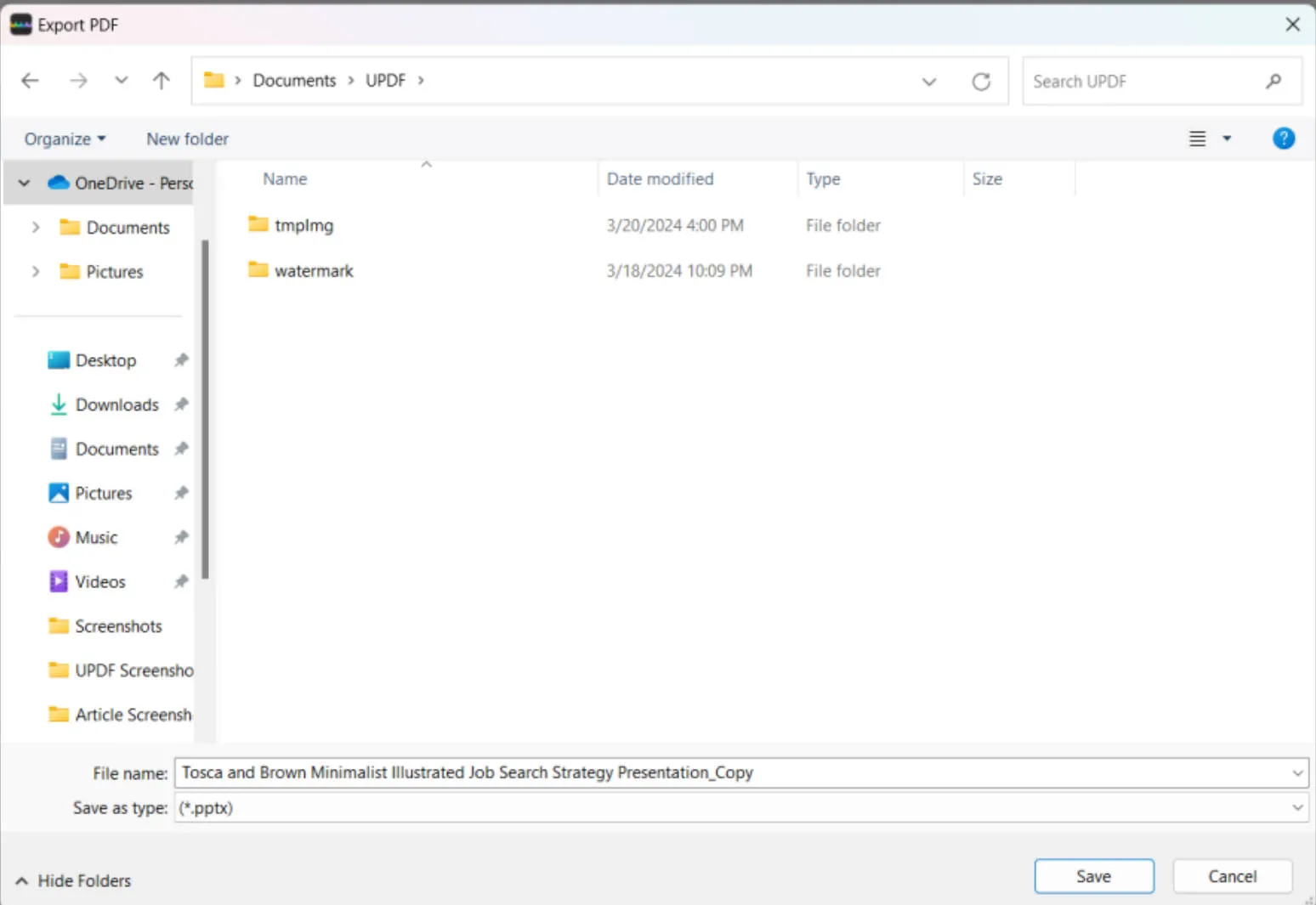Collapse the folder pane with Hide Folders
Viewport: 1316px width, 905px height.
(x=74, y=880)
